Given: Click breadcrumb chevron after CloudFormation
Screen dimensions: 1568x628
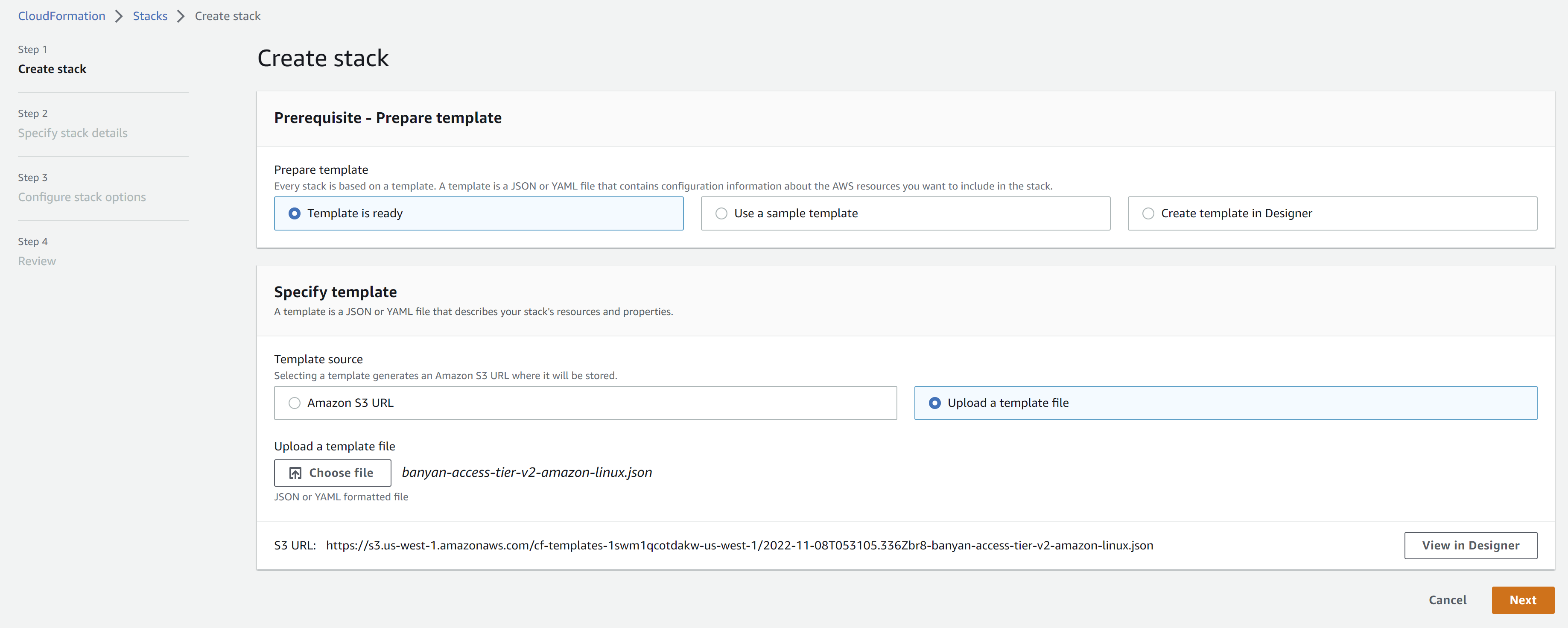Looking at the screenshot, I should click(x=119, y=16).
